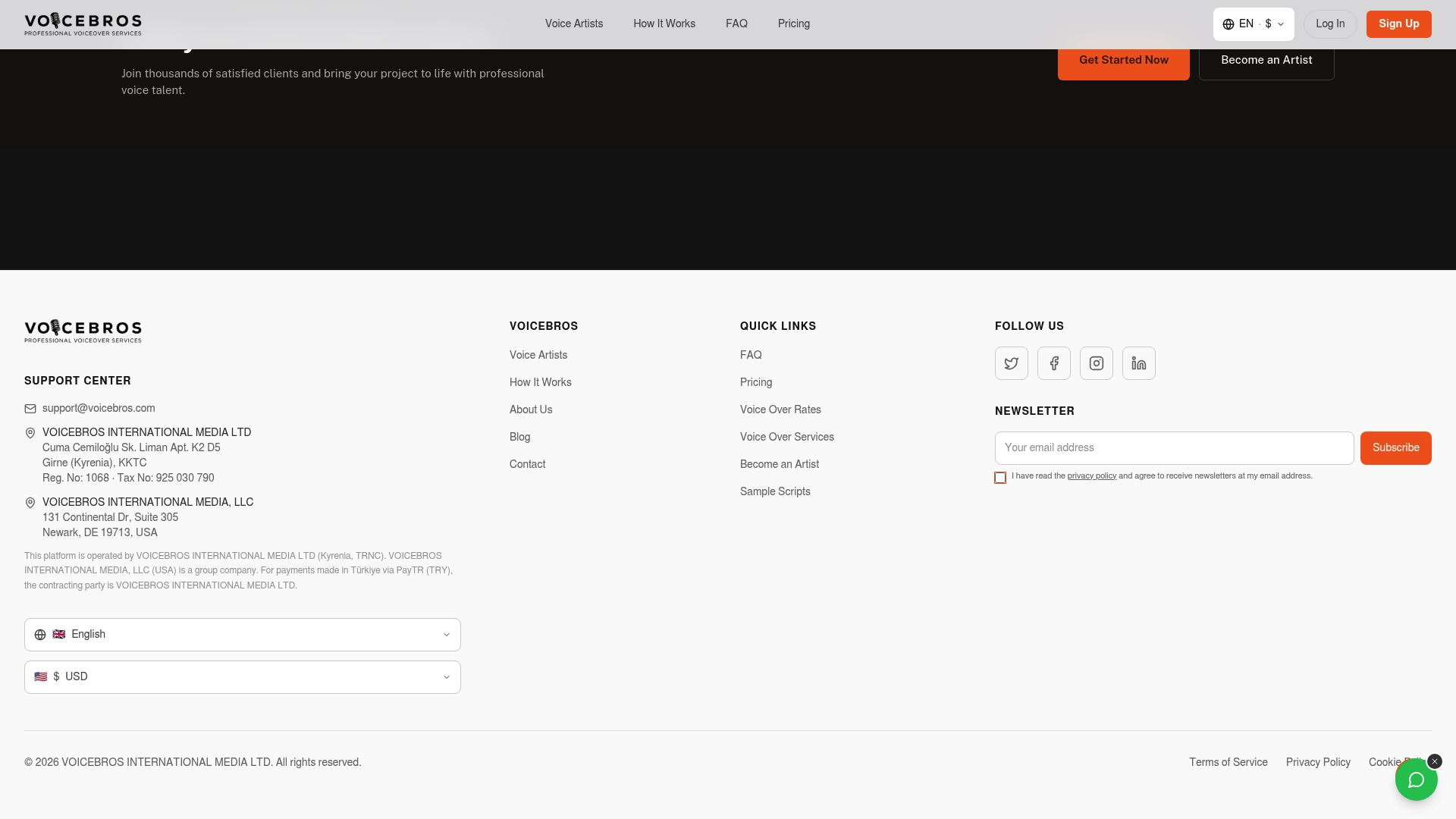Click the 'Cuma Cemiloğlu Sk. Liman Apt. K2 D5' address line
Image resolution: width=1456 pixels, height=819 pixels.
(131, 447)
